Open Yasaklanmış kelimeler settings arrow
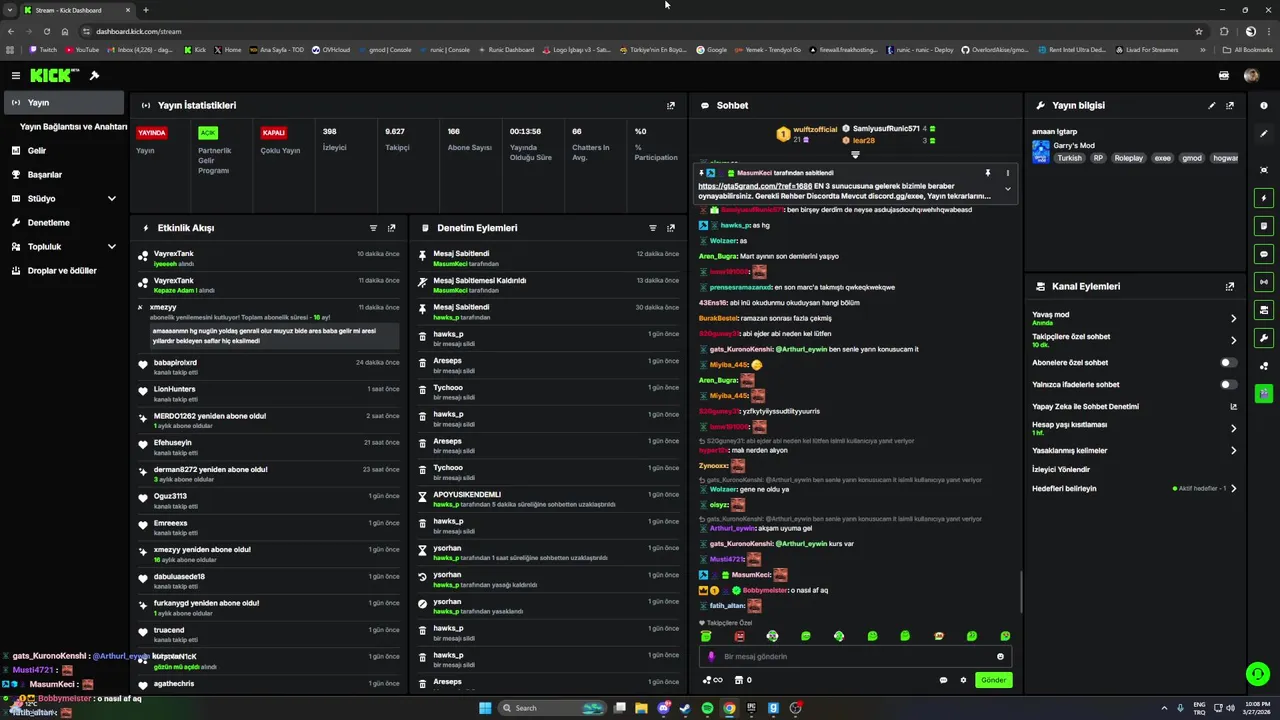The height and width of the screenshot is (720, 1280). tap(1233, 451)
